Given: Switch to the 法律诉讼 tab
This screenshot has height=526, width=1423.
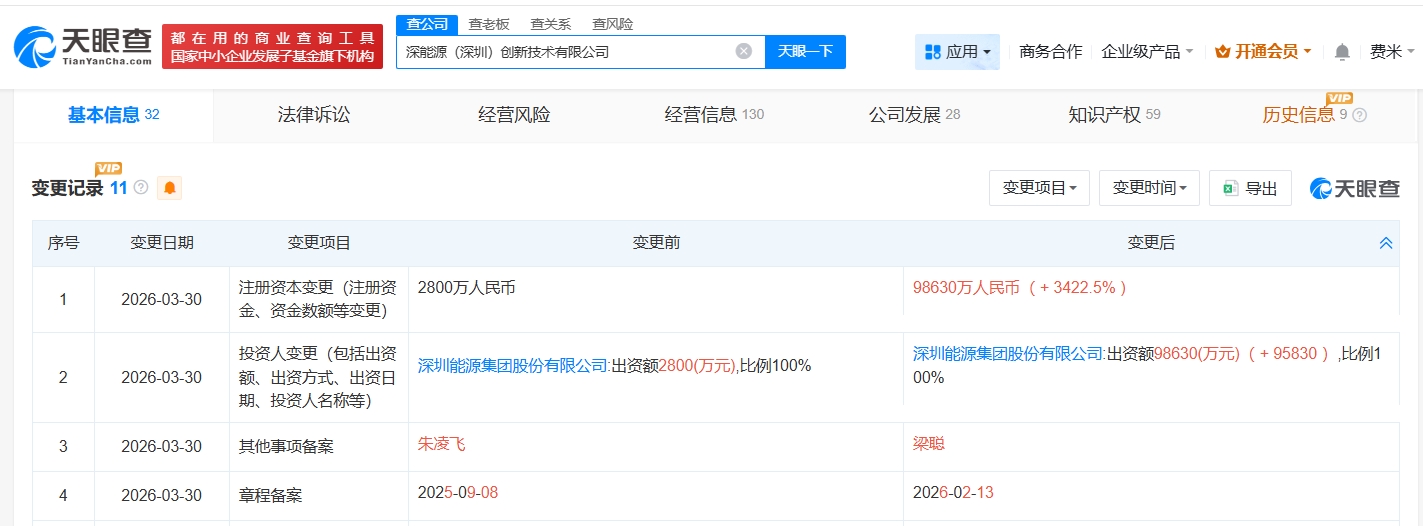Looking at the screenshot, I should point(314,115).
